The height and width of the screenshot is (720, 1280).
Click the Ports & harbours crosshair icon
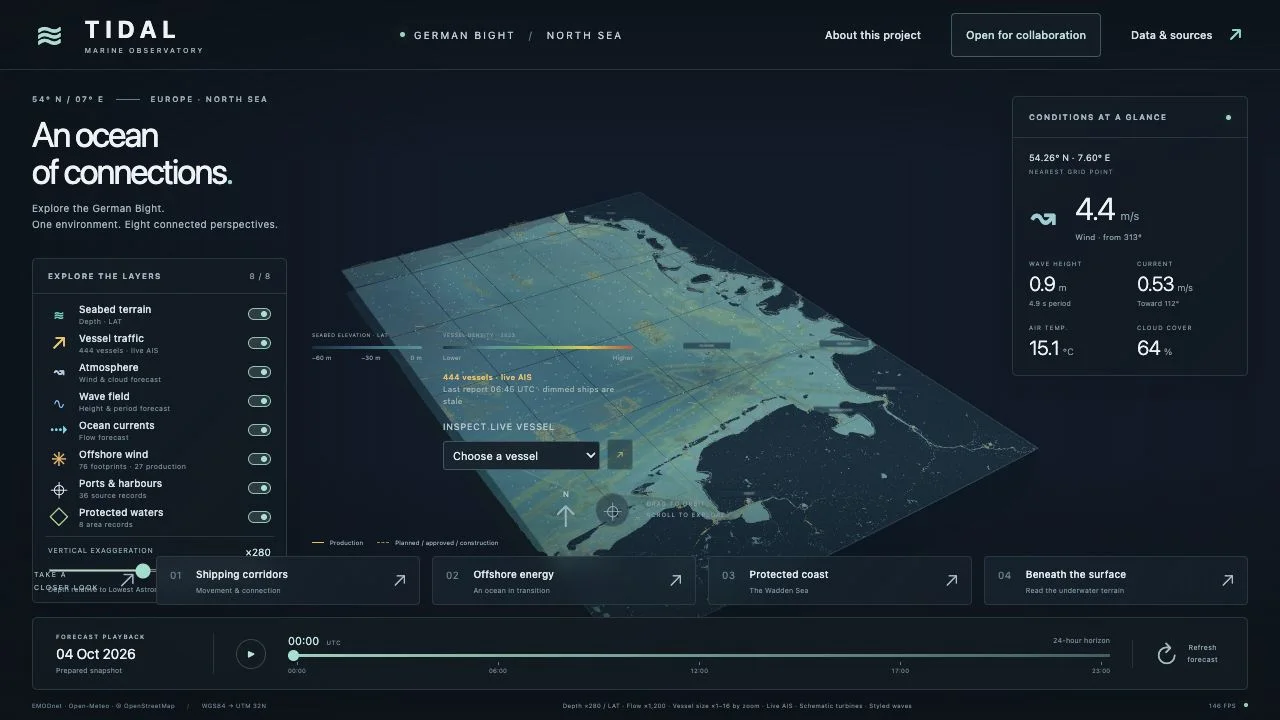tap(59, 489)
